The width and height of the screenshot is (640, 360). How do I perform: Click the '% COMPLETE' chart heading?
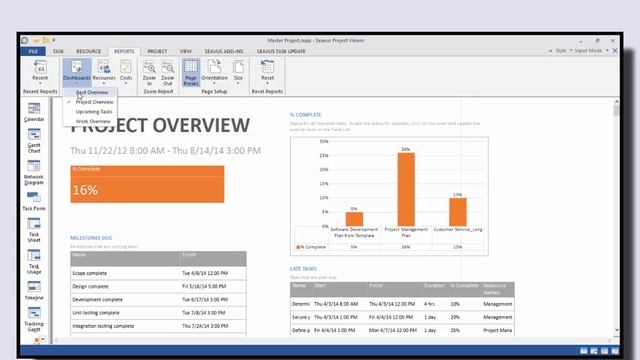point(306,115)
